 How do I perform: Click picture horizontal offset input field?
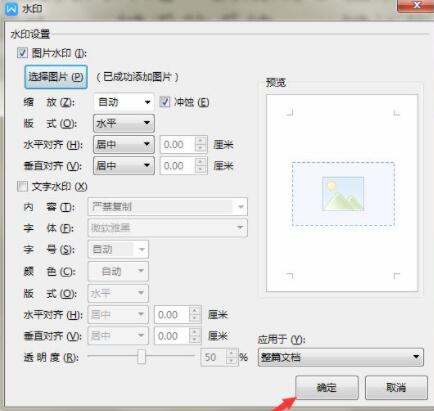(x=177, y=145)
